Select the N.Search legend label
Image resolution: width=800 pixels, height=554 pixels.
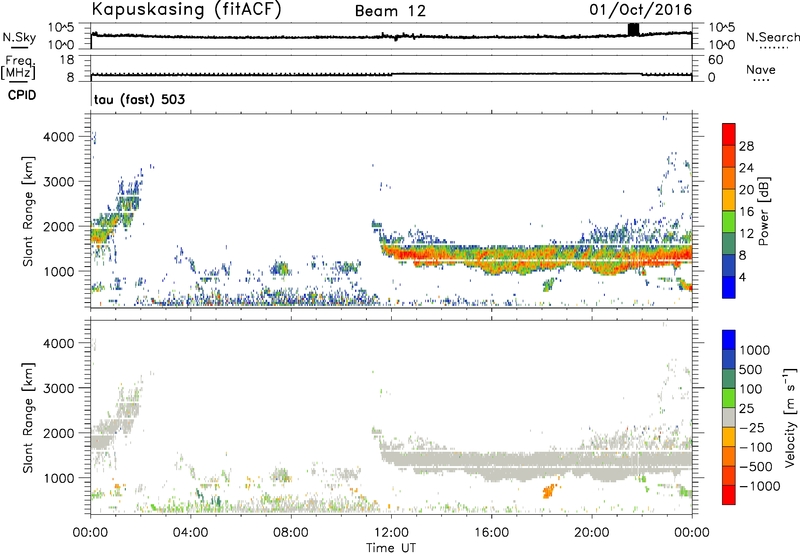pos(772,37)
